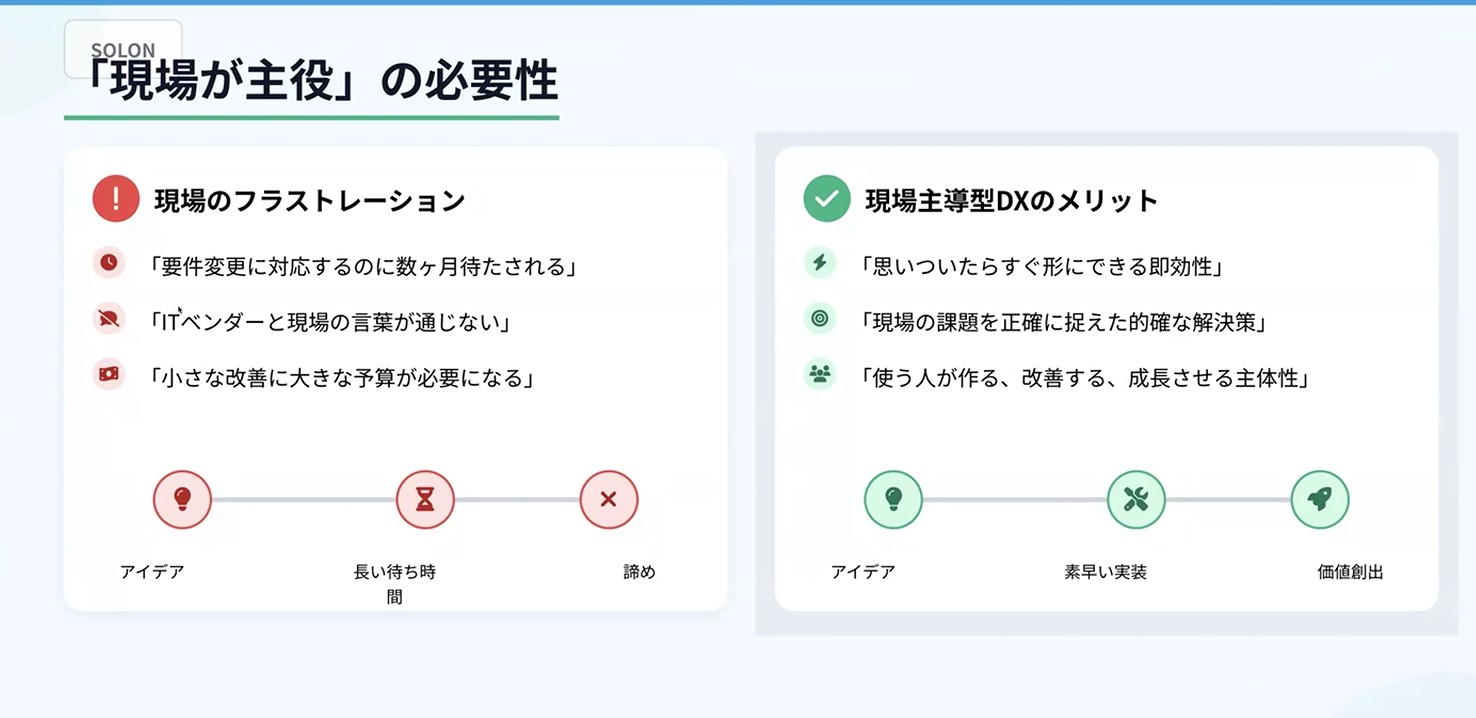The width and height of the screenshot is (1476, 718).
Task: Click the people group icon beside 主体性
Action: [820, 374]
